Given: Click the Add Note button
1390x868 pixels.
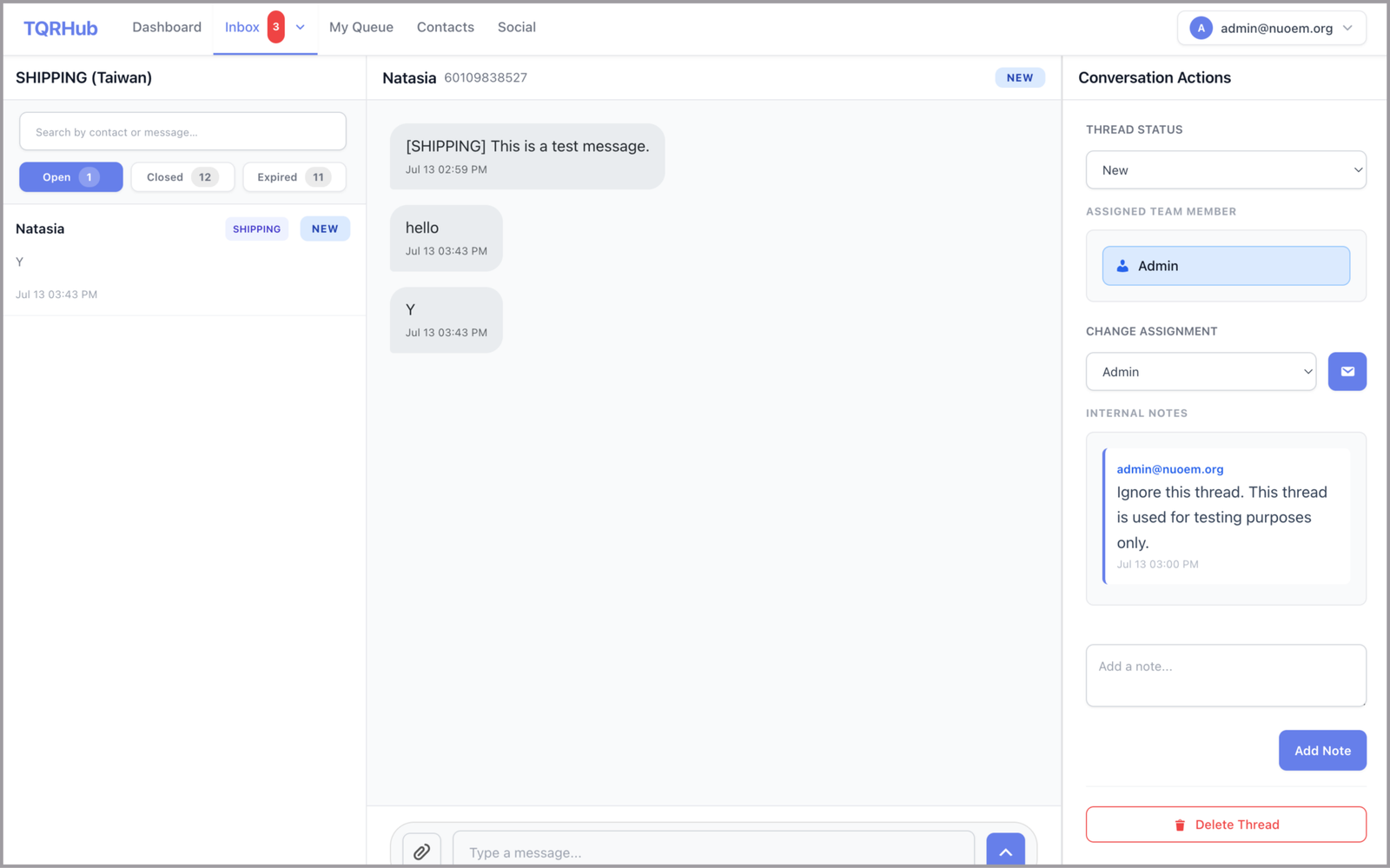Looking at the screenshot, I should tap(1322, 751).
